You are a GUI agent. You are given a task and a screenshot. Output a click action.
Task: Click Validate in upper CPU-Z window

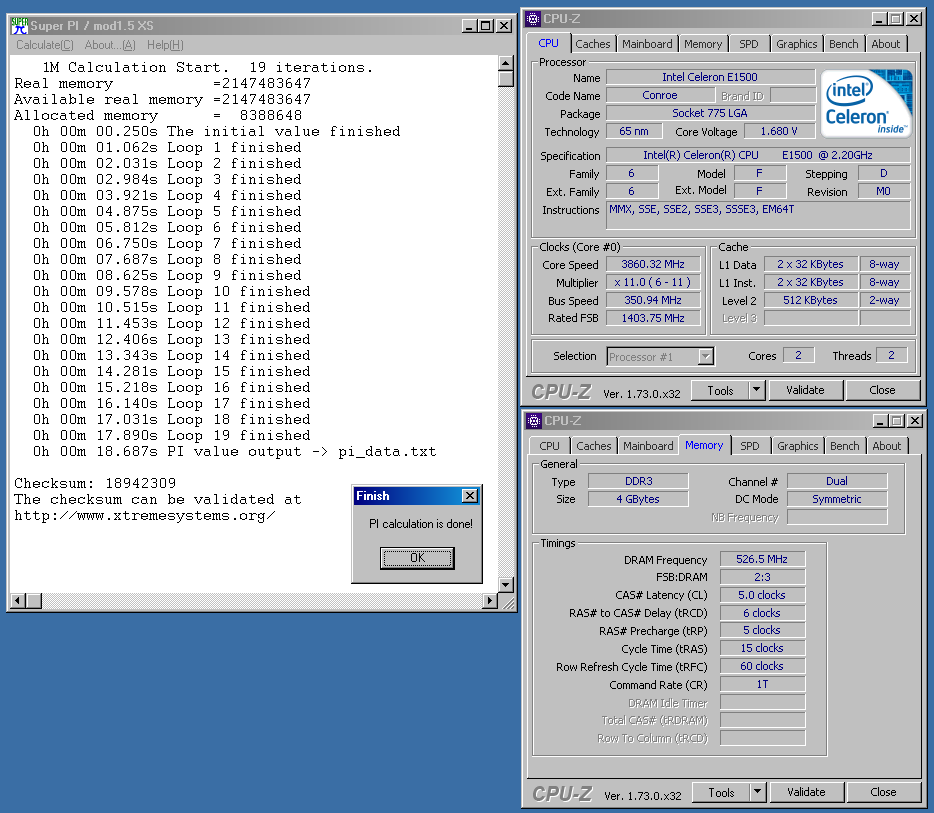(805, 391)
